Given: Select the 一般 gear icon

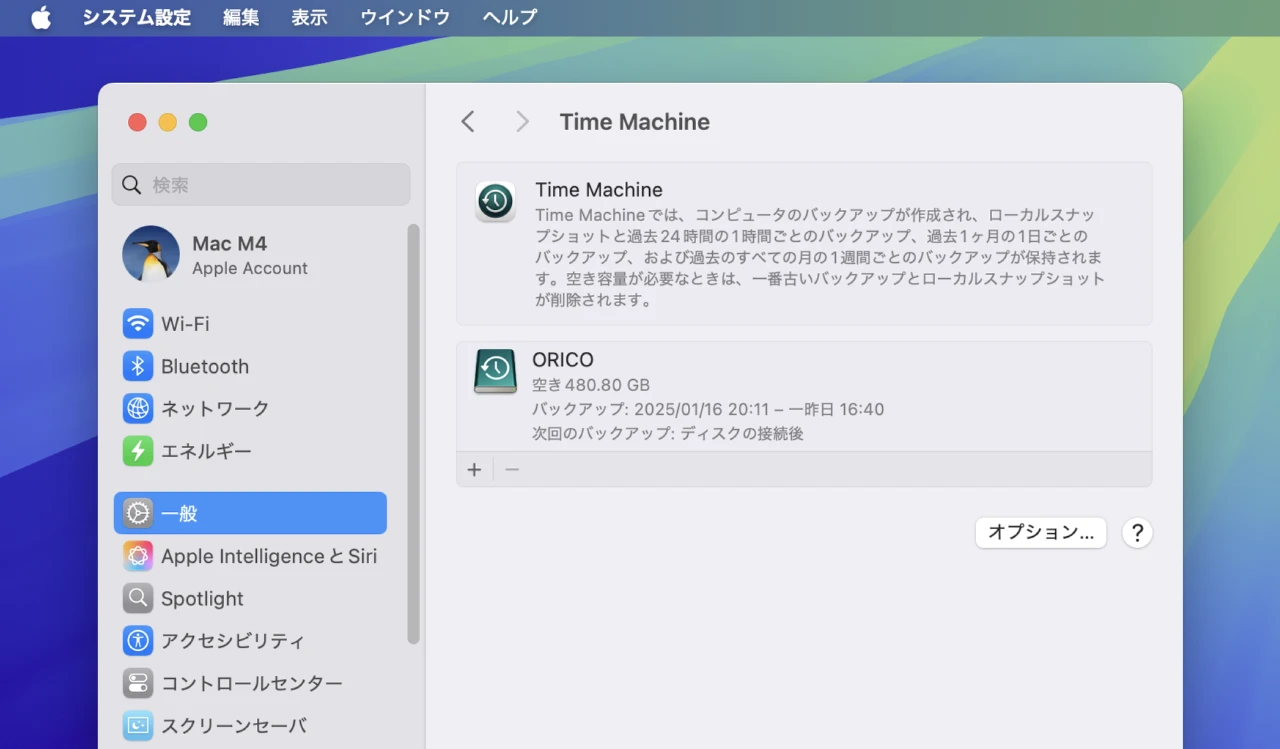Looking at the screenshot, I should coord(138,513).
